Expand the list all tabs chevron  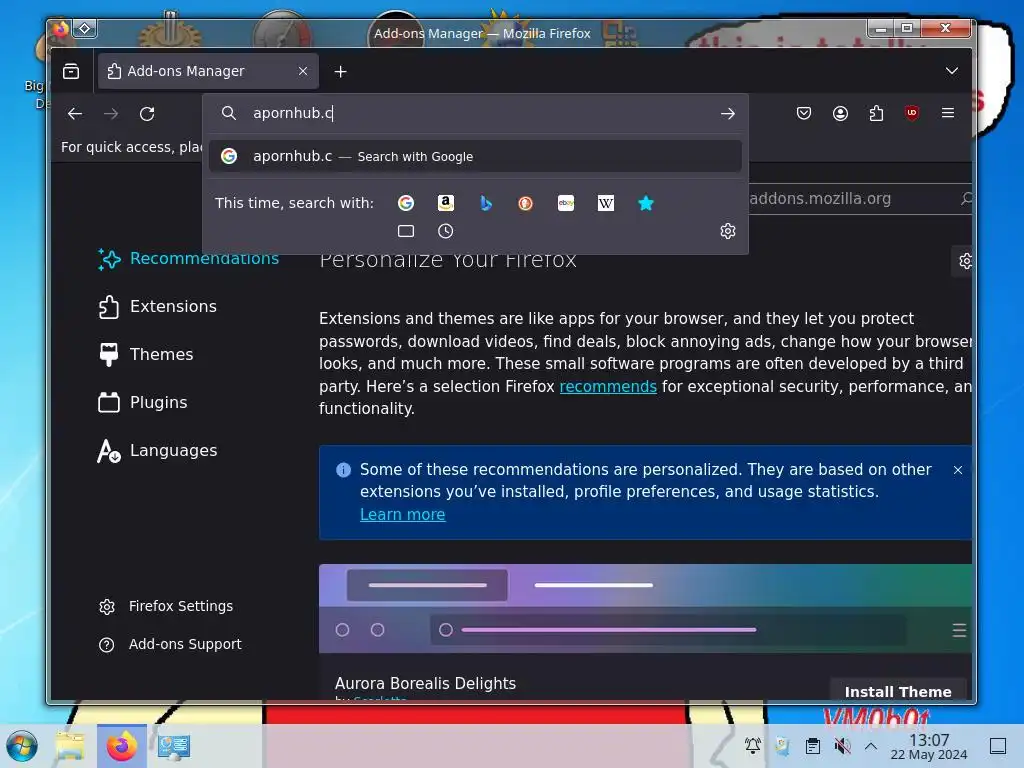(952, 71)
